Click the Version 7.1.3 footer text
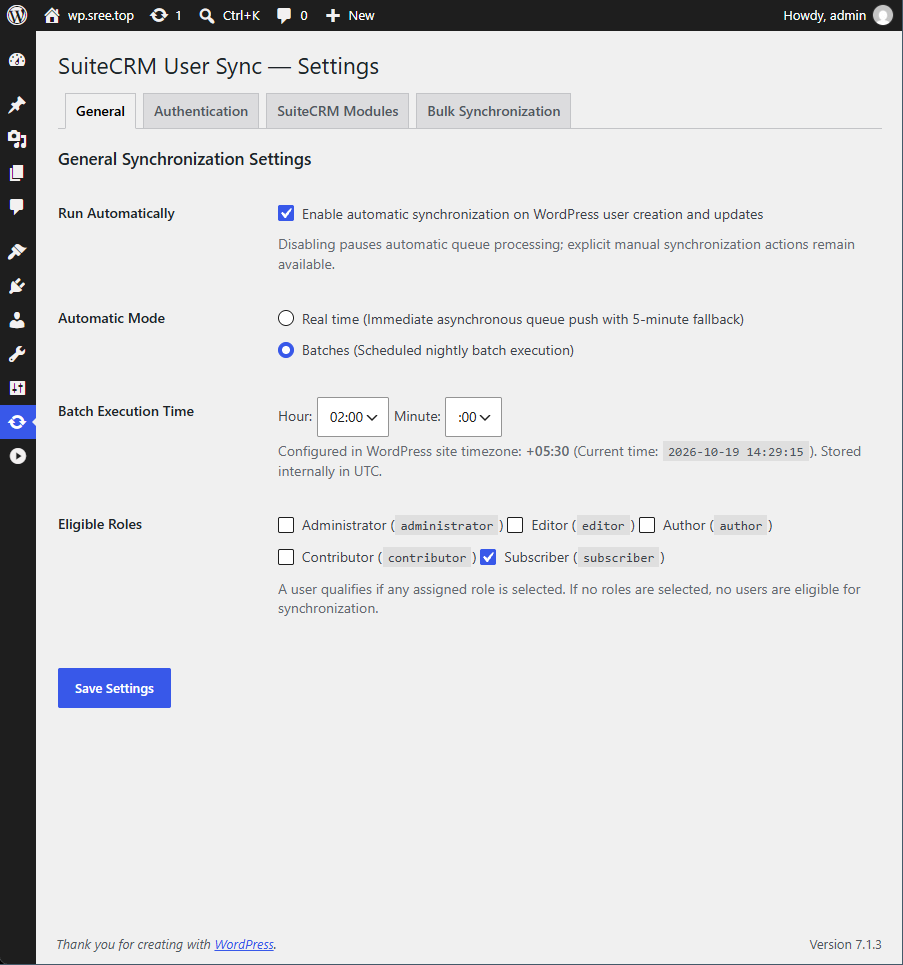This screenshot has height=965, width=903. [845, 944]
